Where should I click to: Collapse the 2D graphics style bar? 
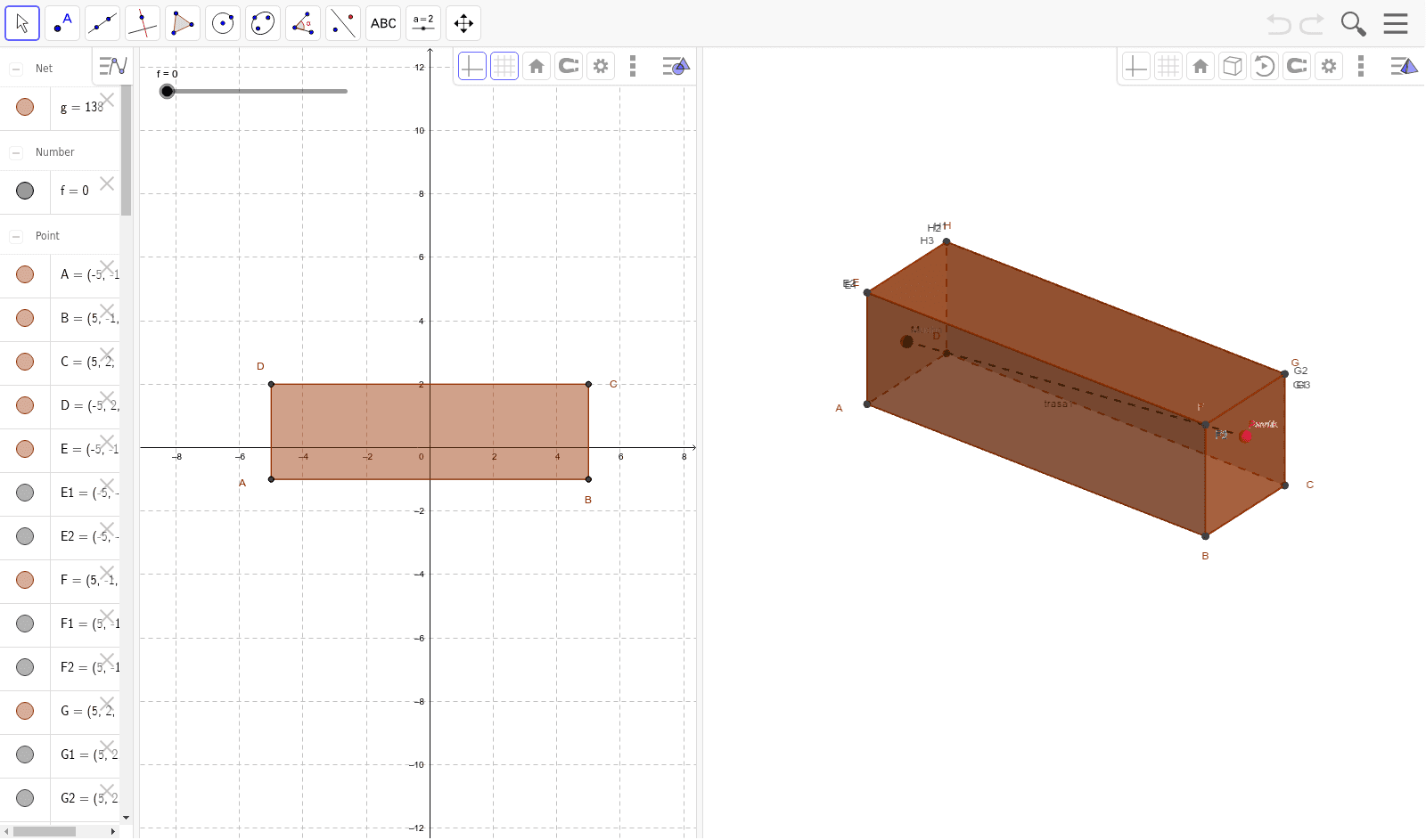pyautogui.click(x=676, y=66)
